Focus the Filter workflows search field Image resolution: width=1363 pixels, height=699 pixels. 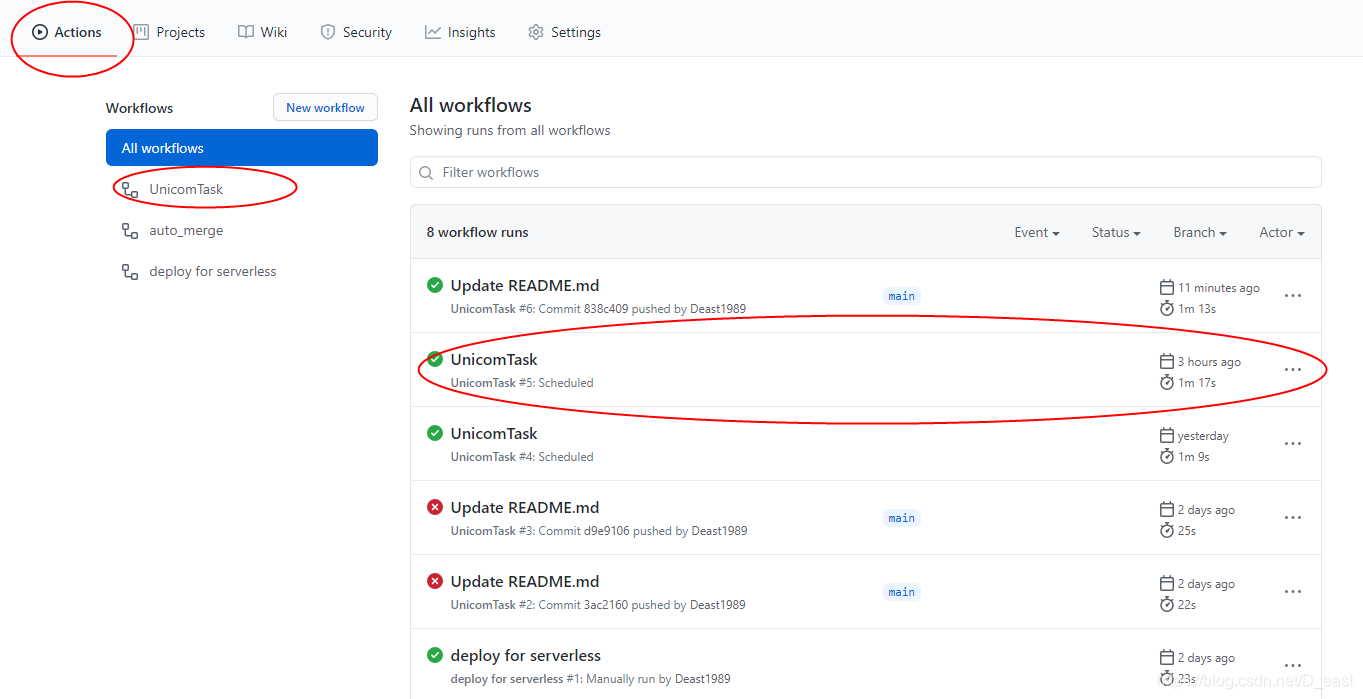point(865,172)
